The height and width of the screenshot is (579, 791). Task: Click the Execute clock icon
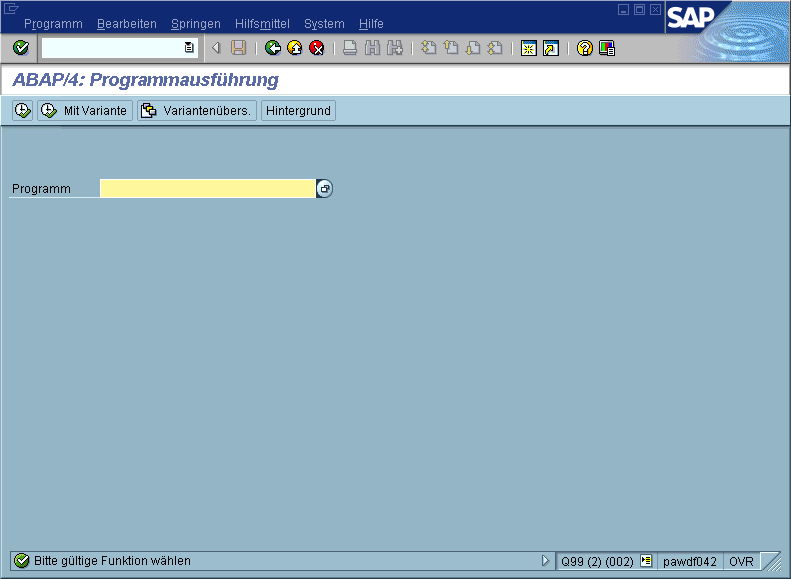(x=22, y=111)
